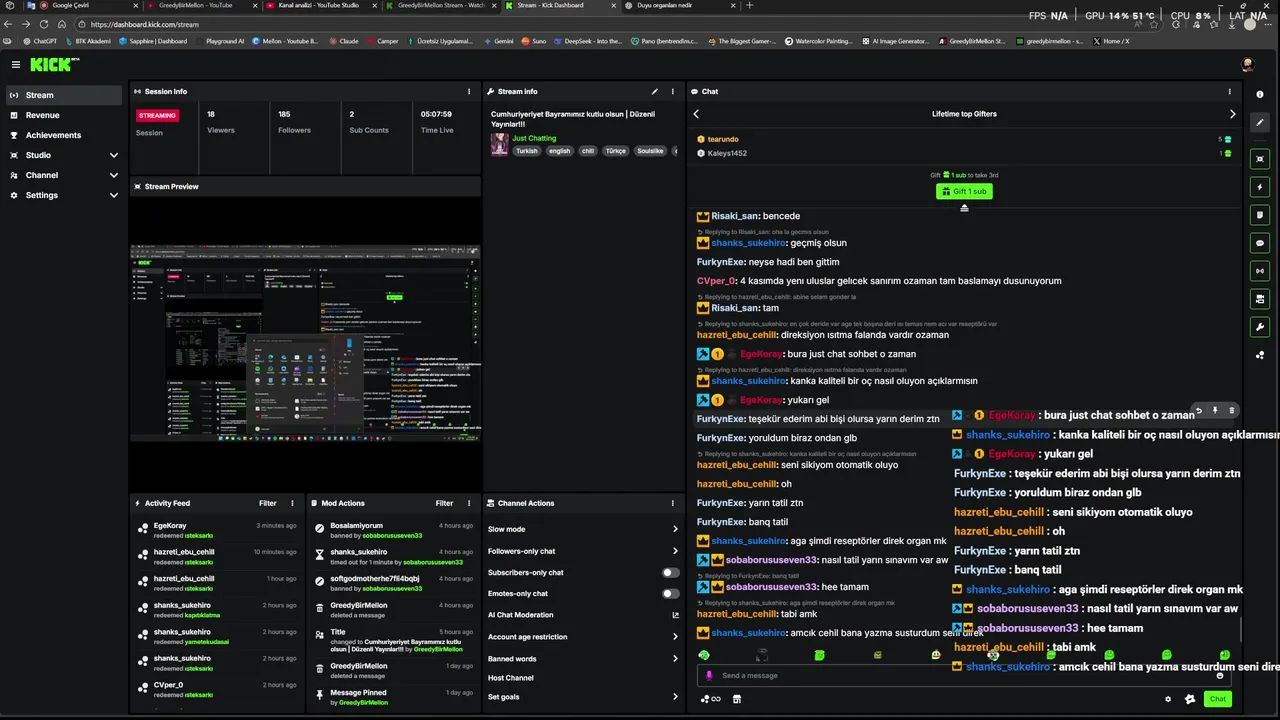The height and width of the screenshot is (720, 1280).
Task: Open Account age restriction chevron
Action: (x=675, y=637)
